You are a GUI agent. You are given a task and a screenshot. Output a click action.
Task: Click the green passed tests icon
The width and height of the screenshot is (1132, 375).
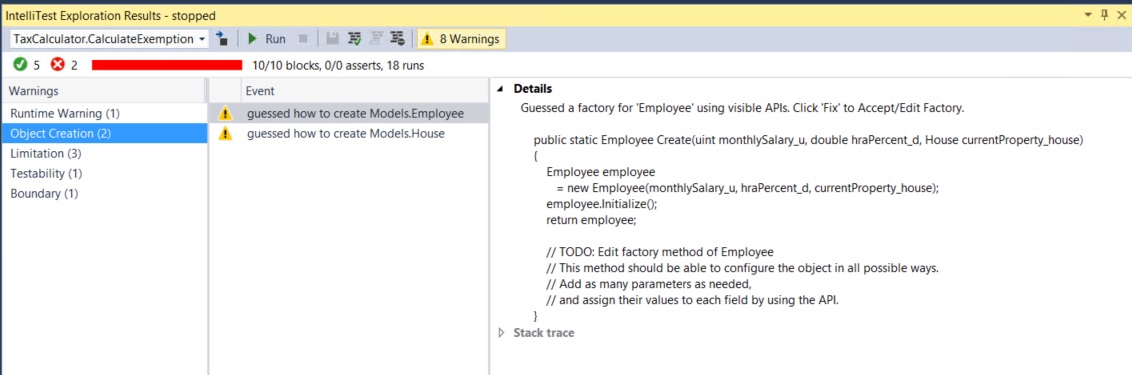pos(20,66)
